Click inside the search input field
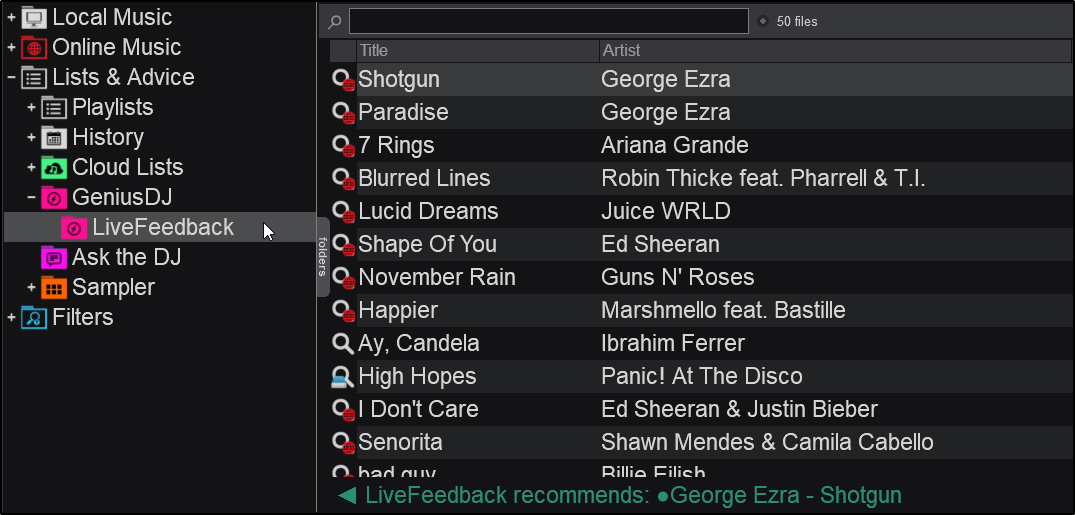Image resolution: width=1075 pixels, height=515 pixels. pos(548,21)
